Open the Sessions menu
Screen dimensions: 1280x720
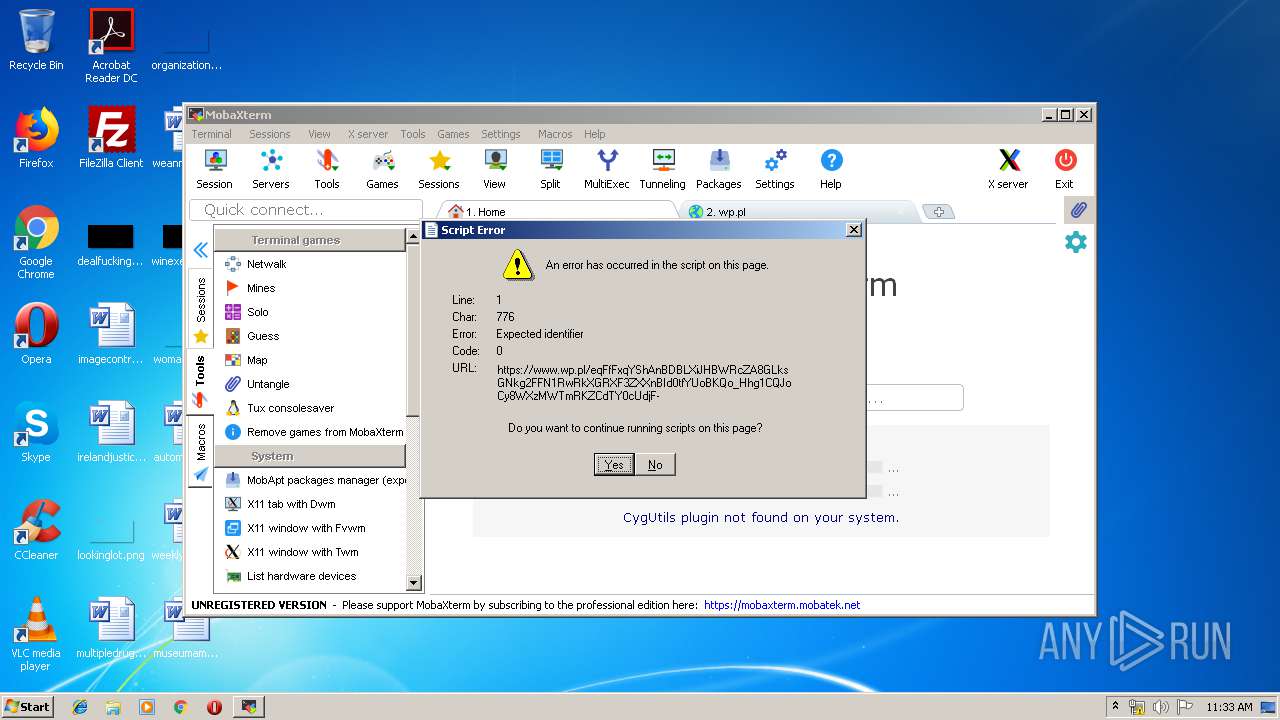270,134
